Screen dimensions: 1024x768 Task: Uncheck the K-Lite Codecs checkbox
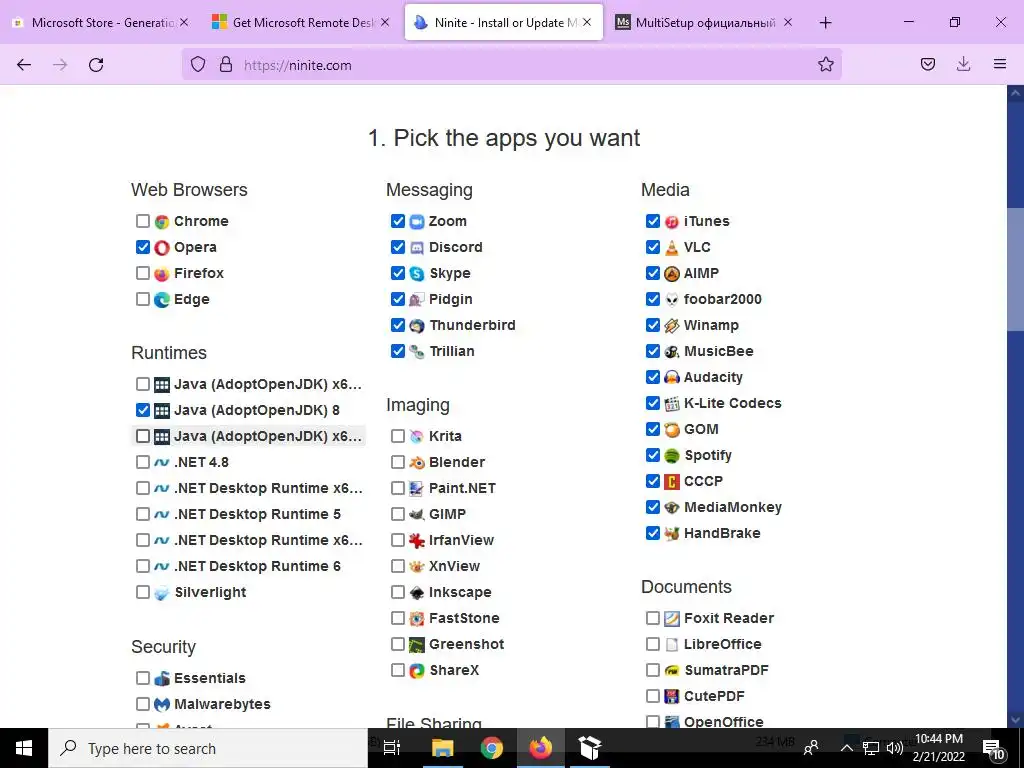pyautogui.click(x=652, y=403)
